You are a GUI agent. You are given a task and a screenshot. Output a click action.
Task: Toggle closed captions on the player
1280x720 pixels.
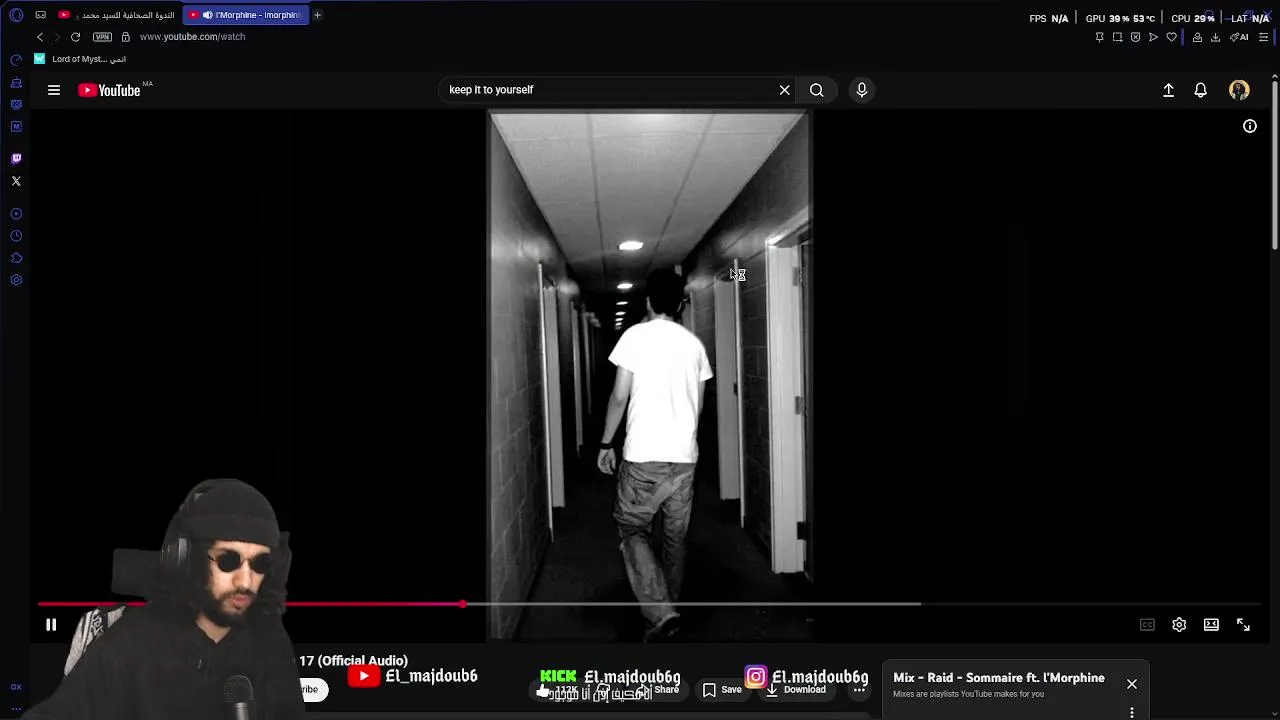point(1147,625)
